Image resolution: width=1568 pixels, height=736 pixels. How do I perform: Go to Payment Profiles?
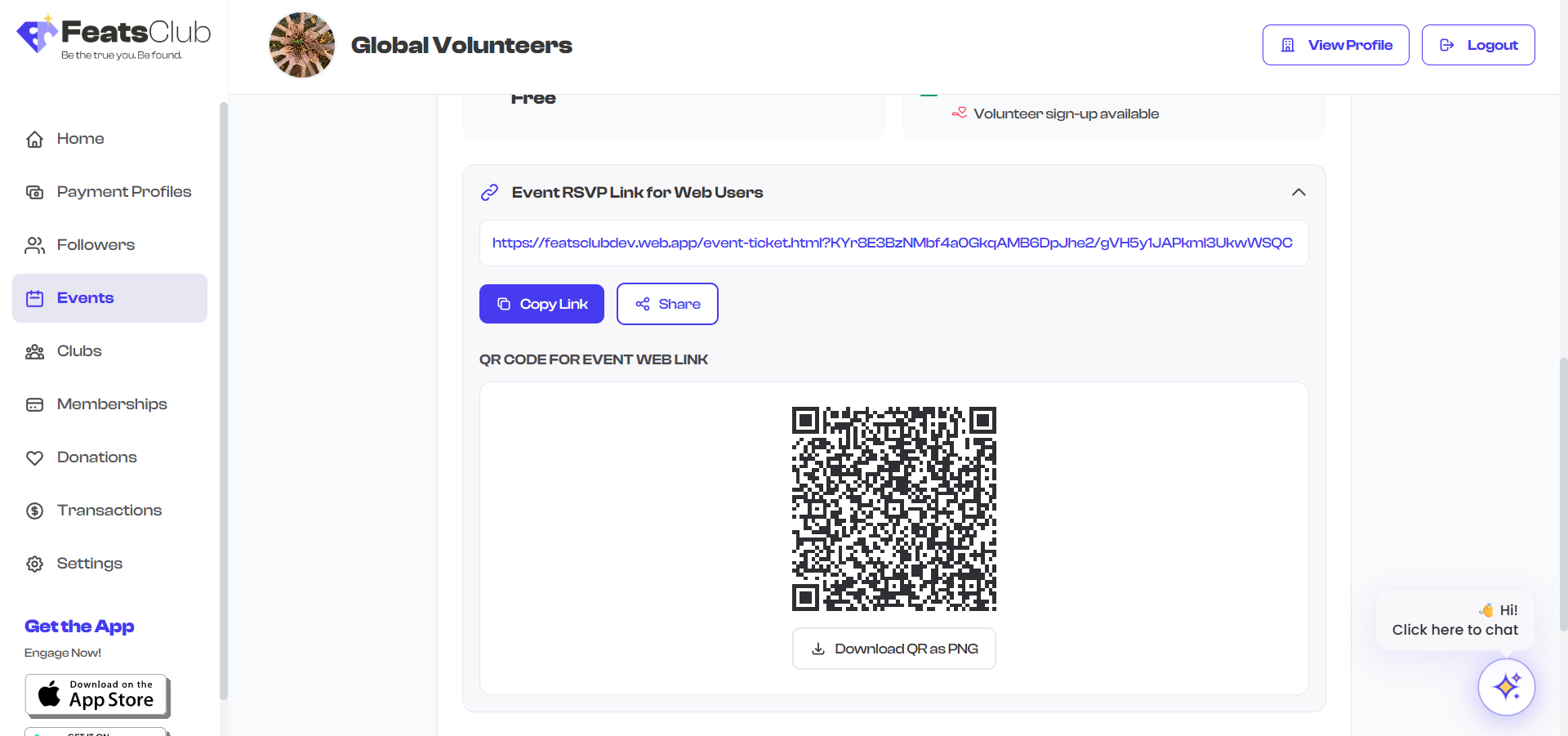coord(109,192)
